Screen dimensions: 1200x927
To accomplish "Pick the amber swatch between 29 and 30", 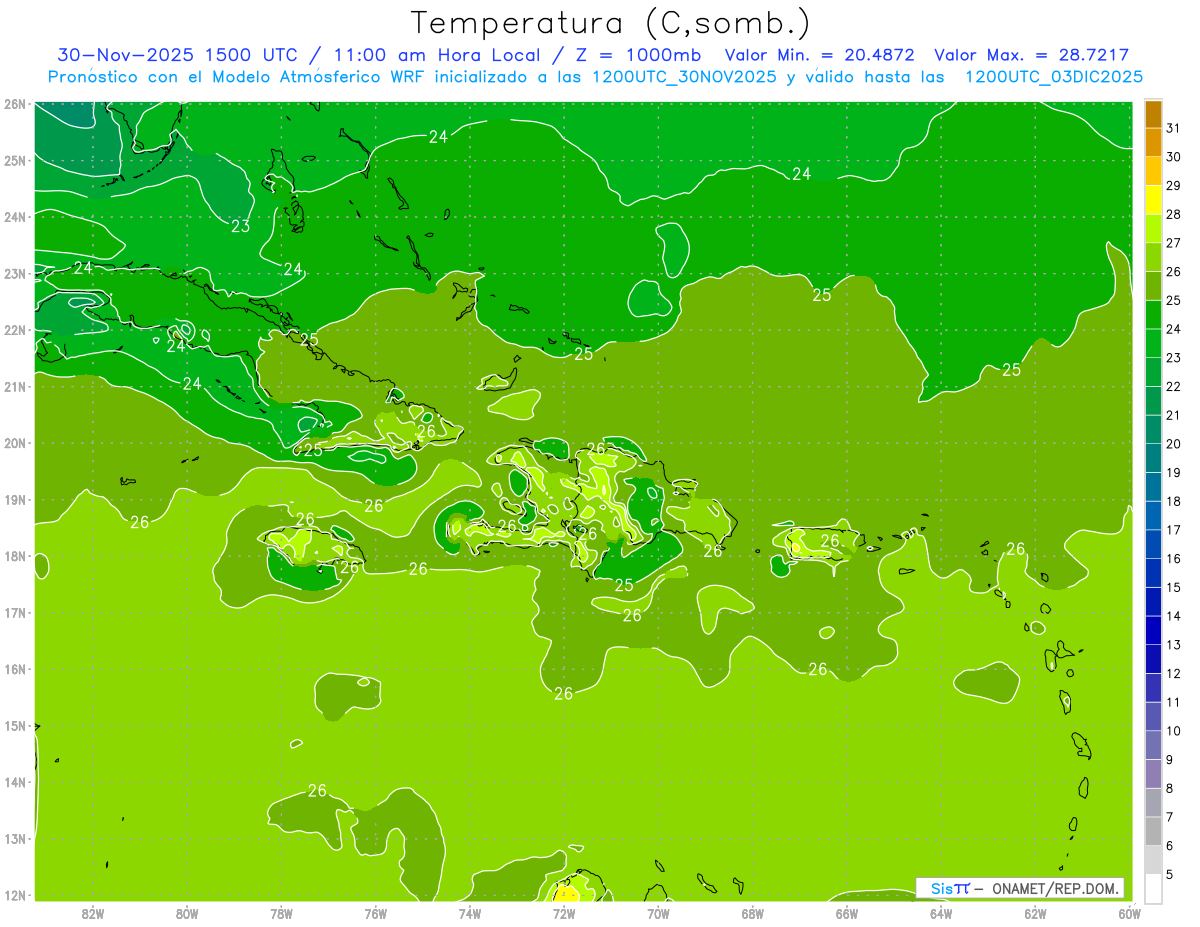I will click(1153, 171).
